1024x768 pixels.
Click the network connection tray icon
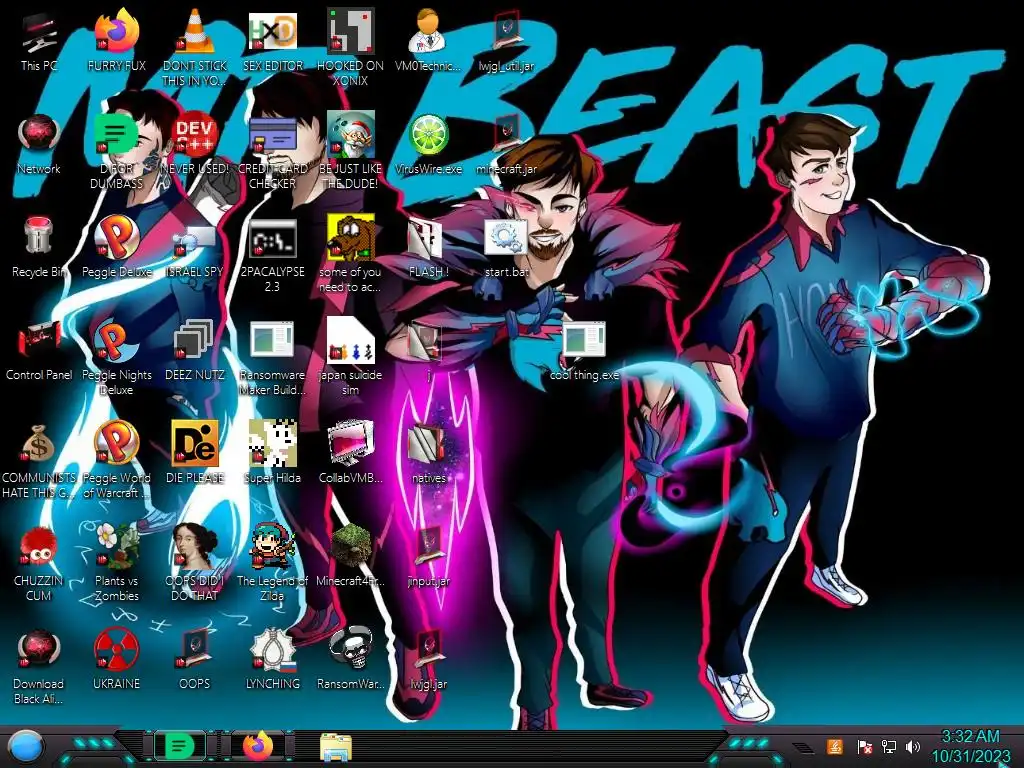coord(889,746)
